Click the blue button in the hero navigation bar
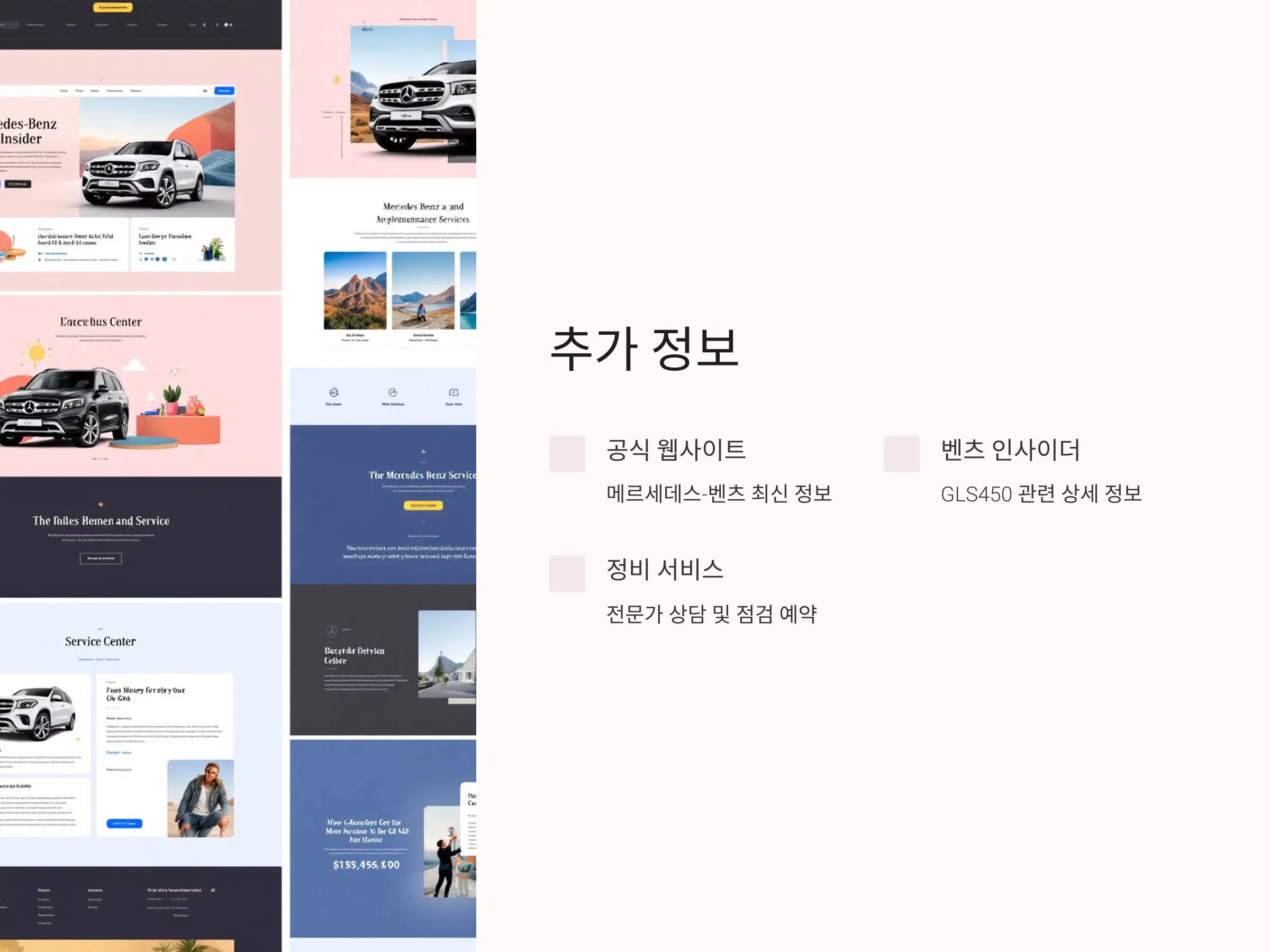 pyautogui.click(x=224, y=90)
